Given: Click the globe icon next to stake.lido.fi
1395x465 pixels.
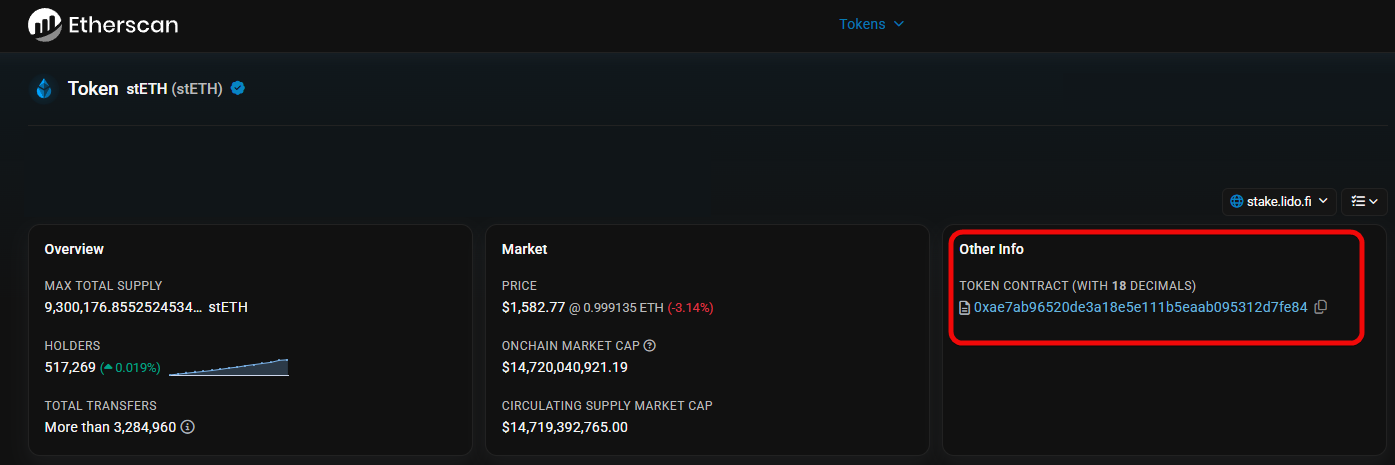Looking at the screenshot, I should (1237, 201).
